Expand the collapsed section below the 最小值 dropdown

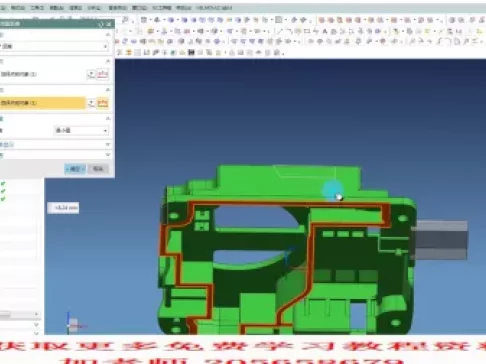[55, 145]
